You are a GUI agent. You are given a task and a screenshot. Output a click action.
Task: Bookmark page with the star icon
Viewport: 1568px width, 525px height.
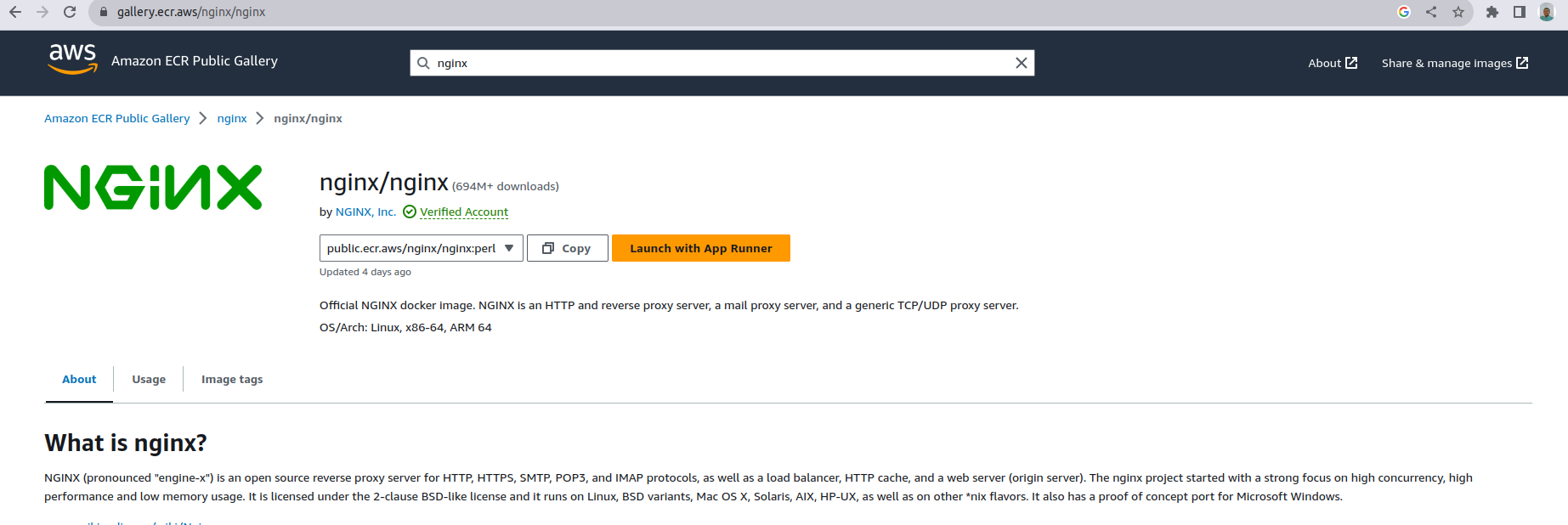click(x=1458, y=12)
